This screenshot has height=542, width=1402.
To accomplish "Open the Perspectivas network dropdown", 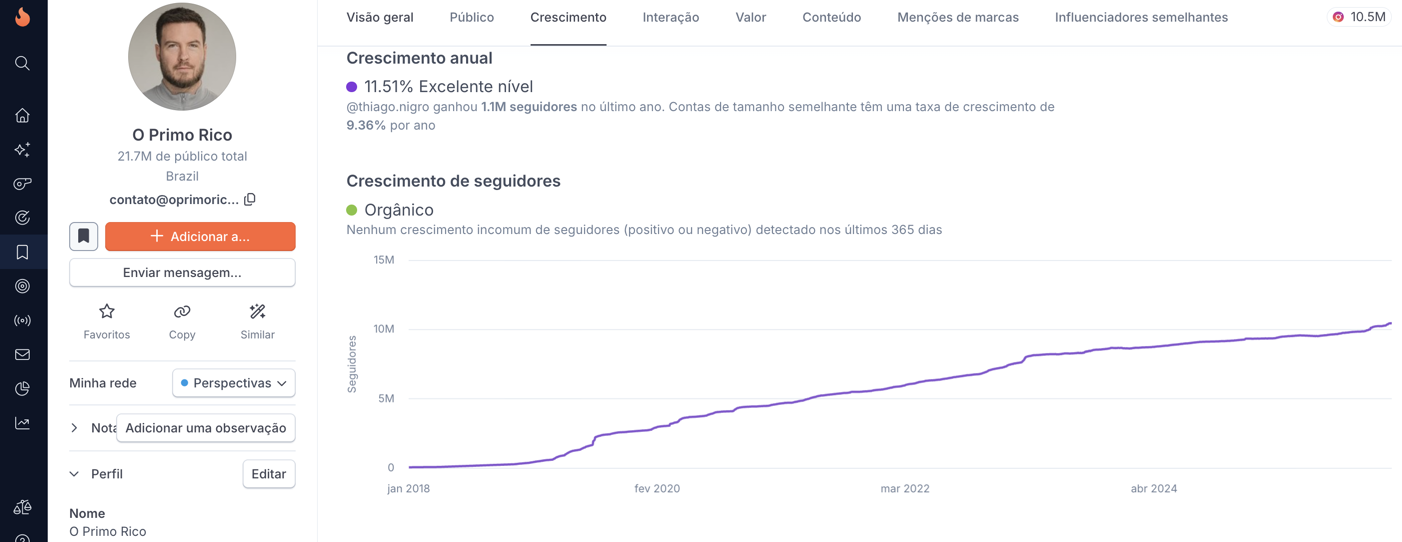I will coord(234,383).
